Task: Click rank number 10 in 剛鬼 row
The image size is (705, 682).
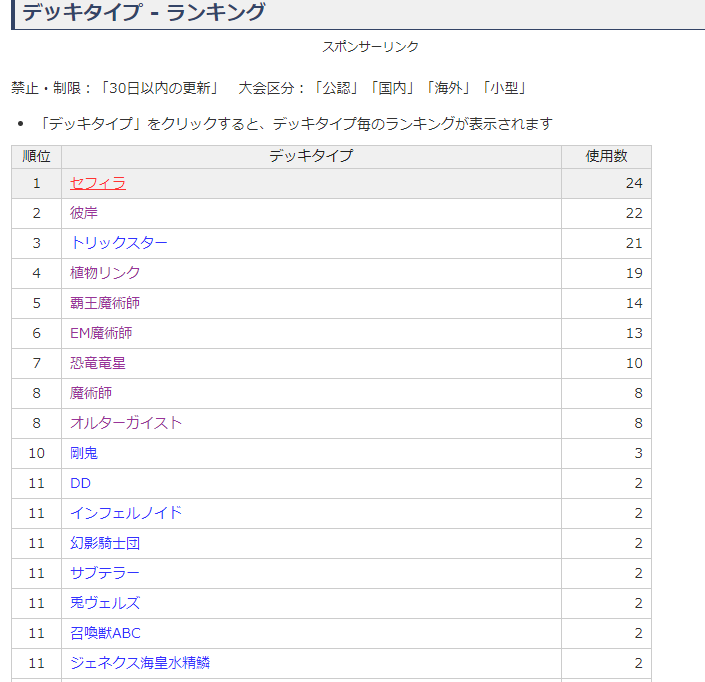Action: 36,453
